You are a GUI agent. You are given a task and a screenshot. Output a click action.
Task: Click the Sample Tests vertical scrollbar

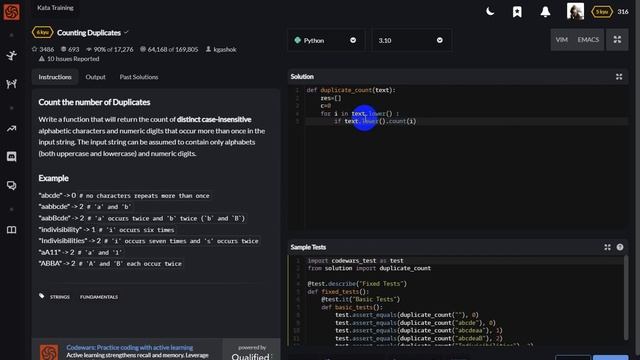tap(626, 298)
